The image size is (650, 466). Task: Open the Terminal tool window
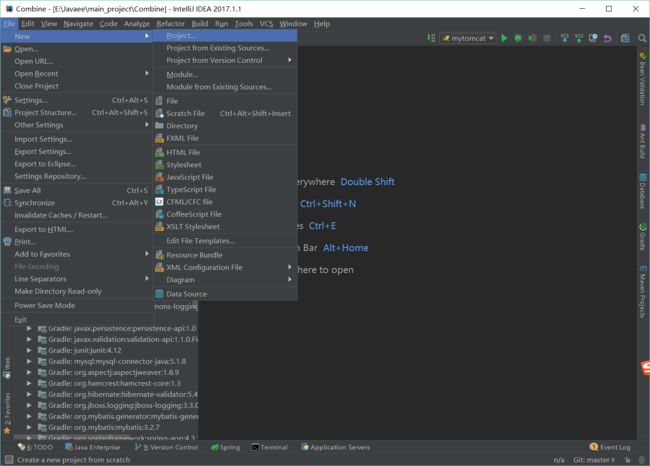click(x=270, y=447)
